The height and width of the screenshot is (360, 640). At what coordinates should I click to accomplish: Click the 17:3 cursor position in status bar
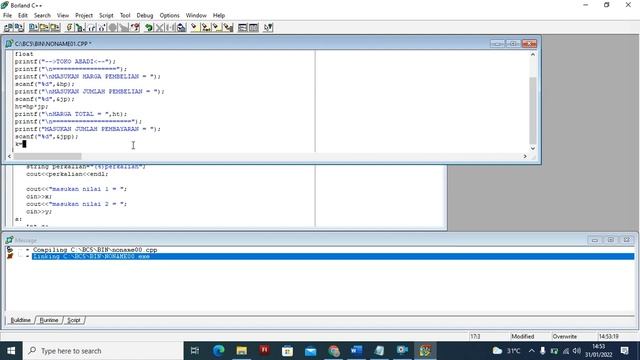(x=475, y=336)
